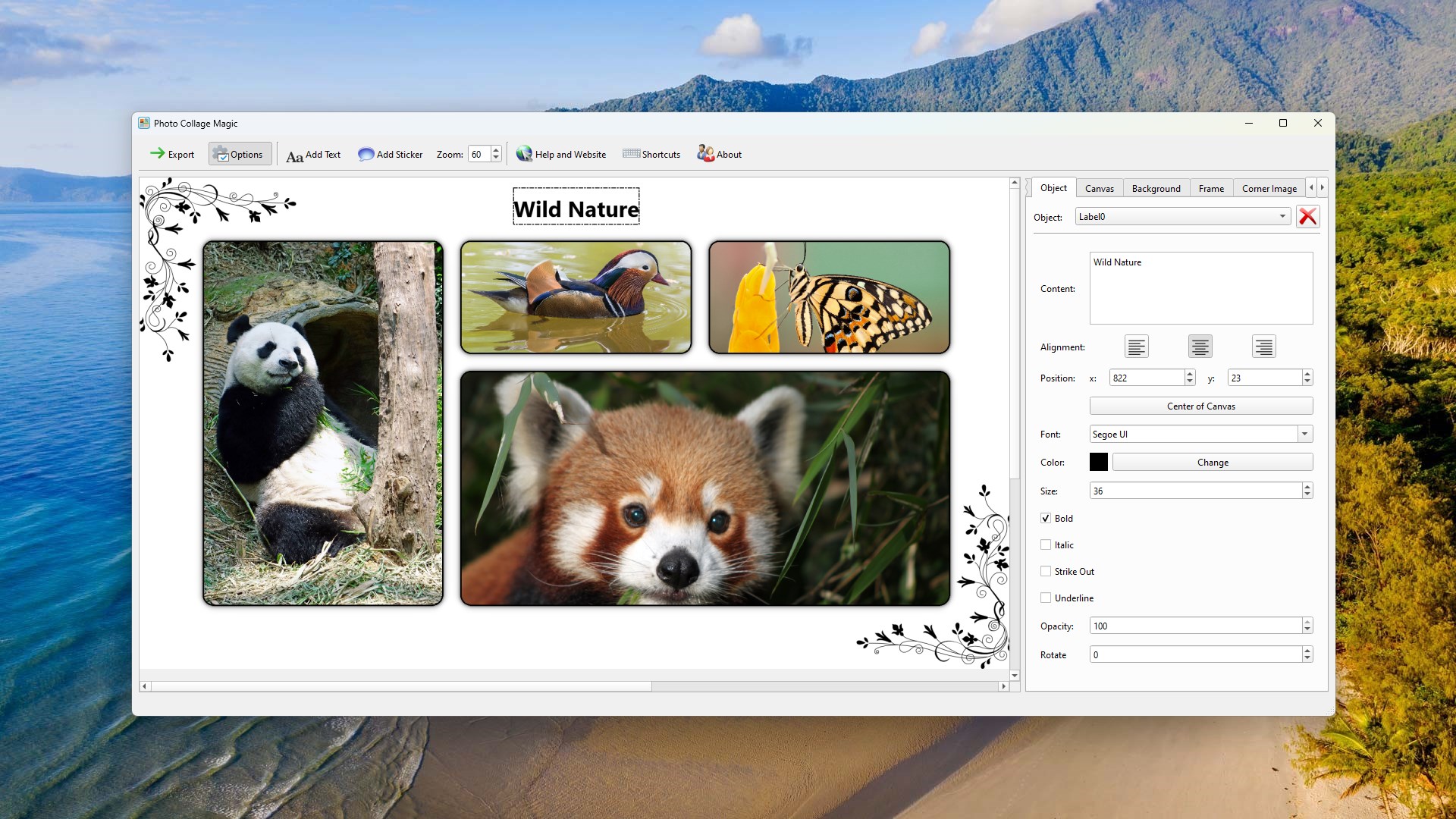Set text alignment to left
Viewport: 1456px width, 819px height.
(1136, 347)
